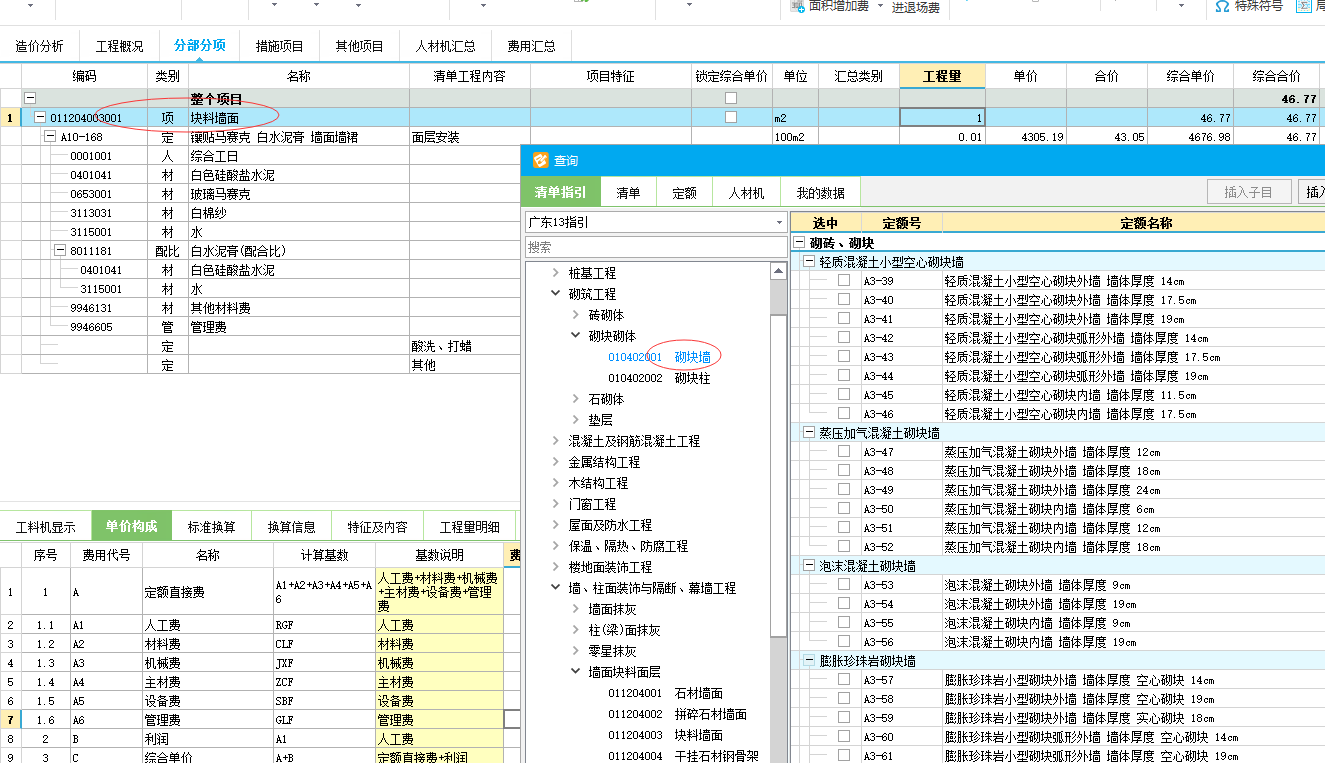Image resolution: width=1325 pixels, height=763 pixels.
Task: Select tree item 011204002 拼碎石材墙面
Action: click(x=677, y=714)
